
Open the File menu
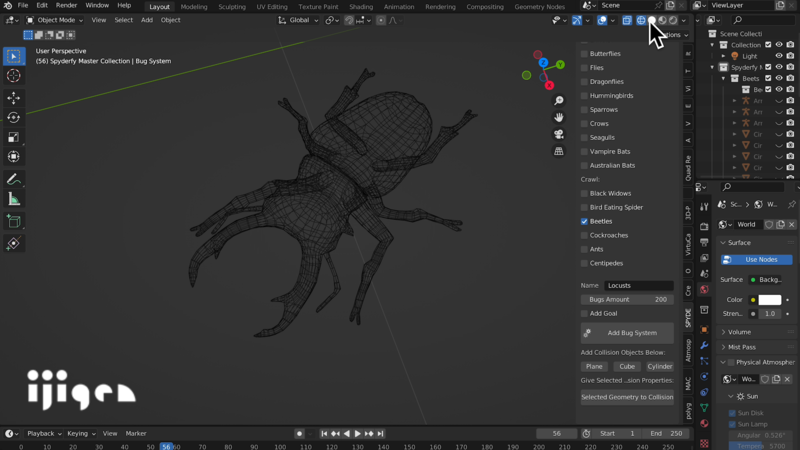(x=23, y=6)
